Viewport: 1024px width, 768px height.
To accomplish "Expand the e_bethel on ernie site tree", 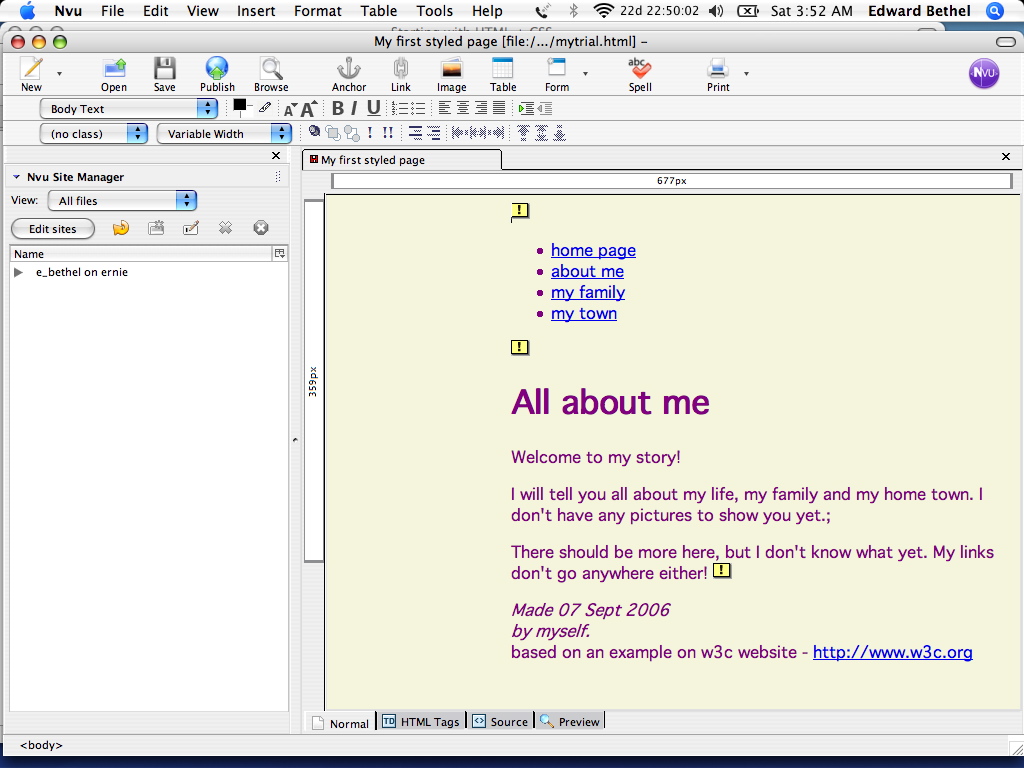I will point(17,271).
